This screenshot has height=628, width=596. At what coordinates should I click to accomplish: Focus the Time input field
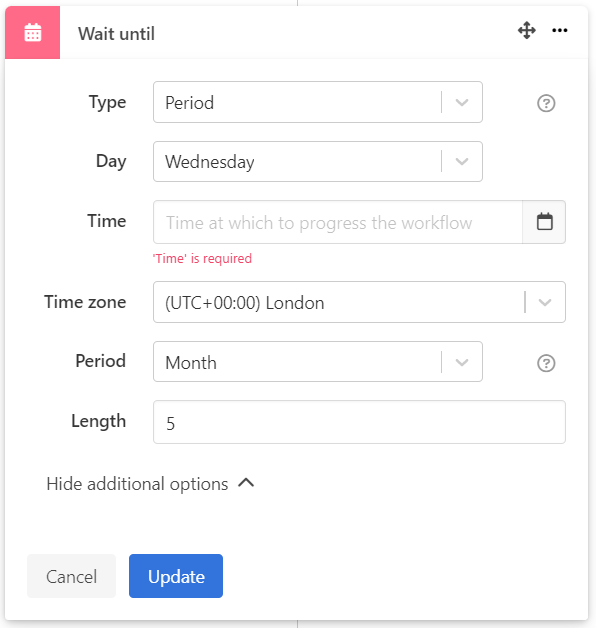point(338,222)
